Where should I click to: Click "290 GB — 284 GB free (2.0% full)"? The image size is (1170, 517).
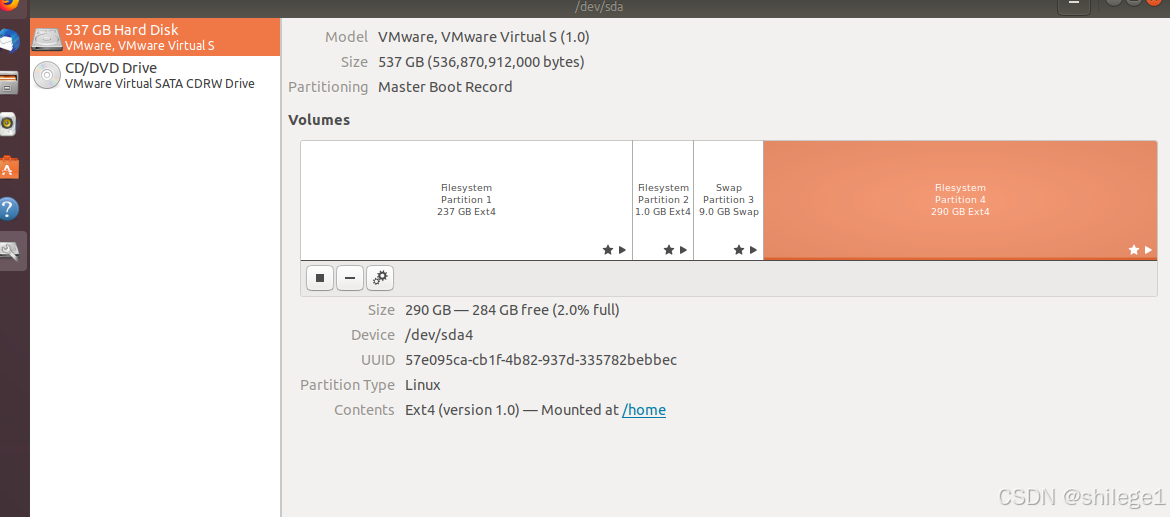(x=512, y=310)
